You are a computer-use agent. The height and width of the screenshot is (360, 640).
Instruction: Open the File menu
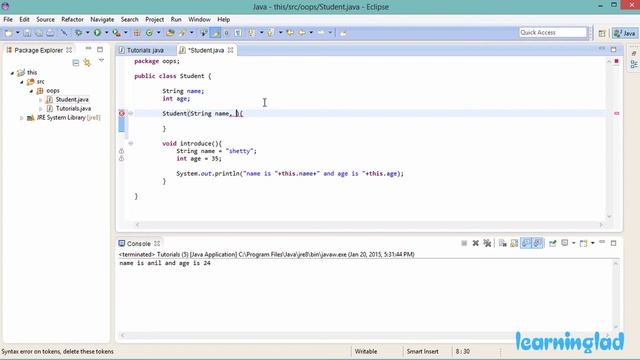8,20
